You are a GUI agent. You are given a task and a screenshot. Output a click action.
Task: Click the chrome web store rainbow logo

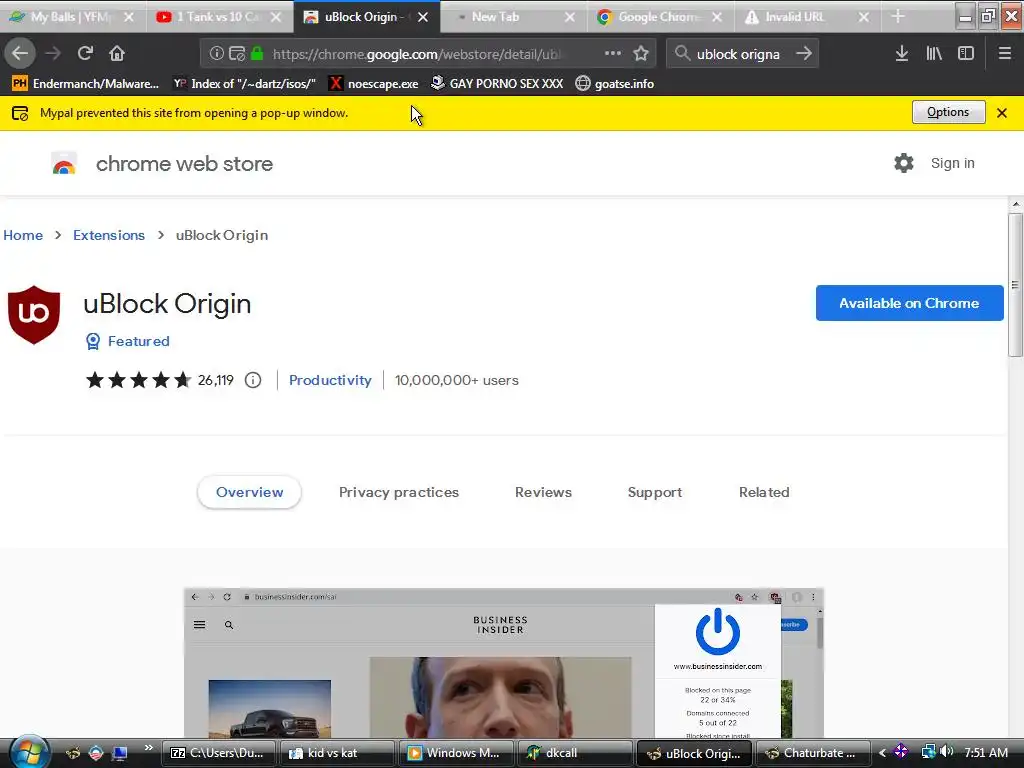click(x=64, y=163)
